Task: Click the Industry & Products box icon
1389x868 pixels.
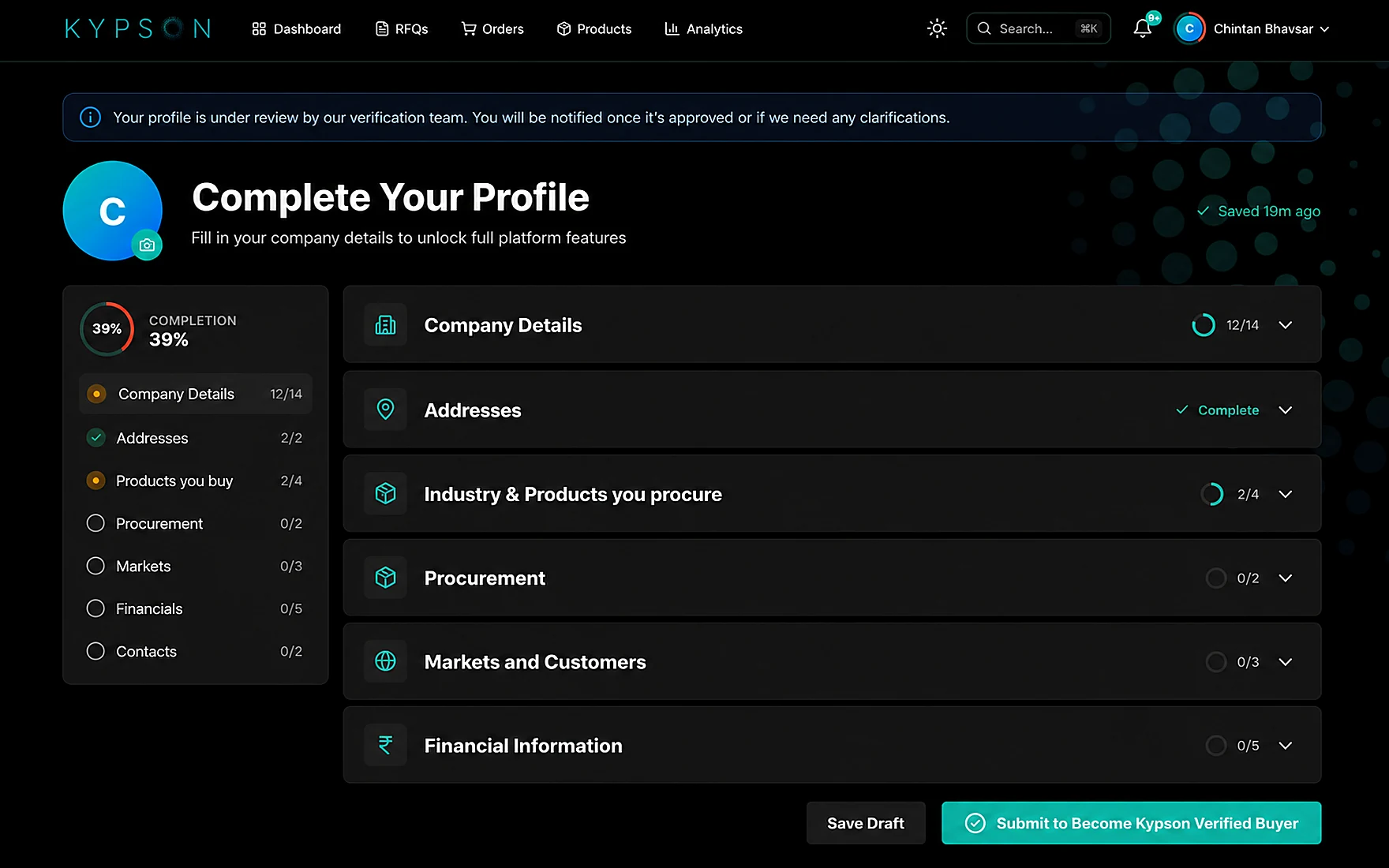Action: pos(385,494)
